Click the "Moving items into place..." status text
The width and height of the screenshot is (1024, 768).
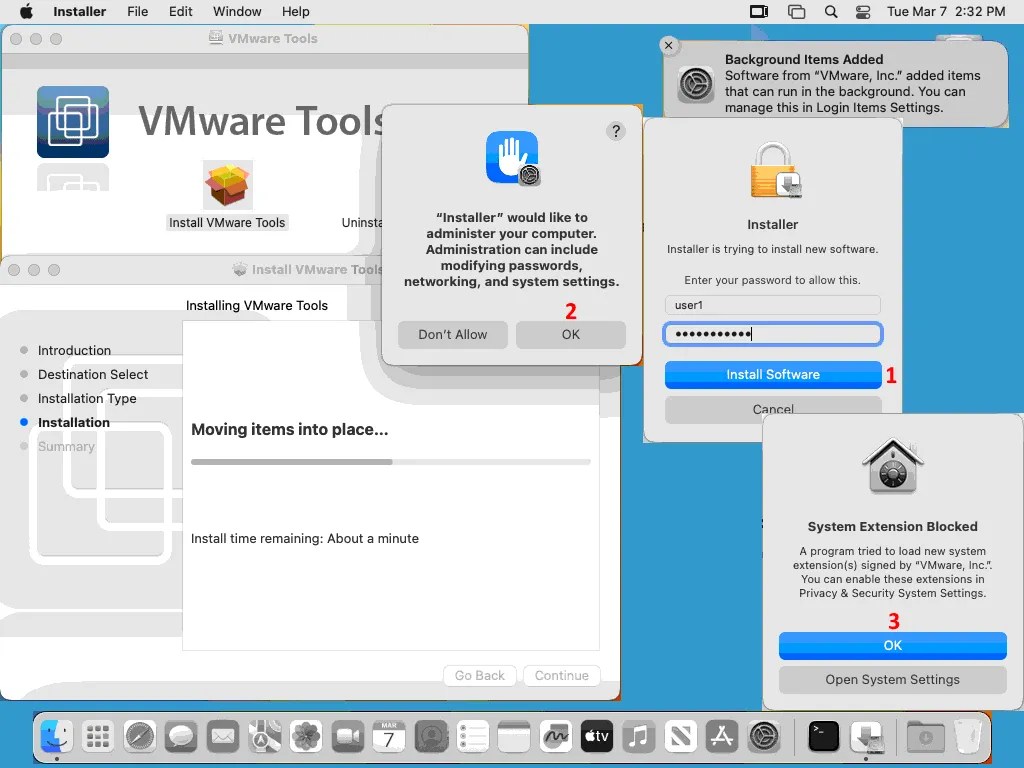point(289,430)
